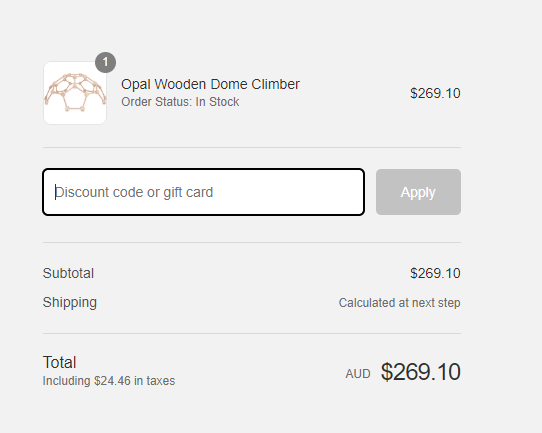Click empty right side of discount field
This screenshot has width=542, height=433.
289,192
